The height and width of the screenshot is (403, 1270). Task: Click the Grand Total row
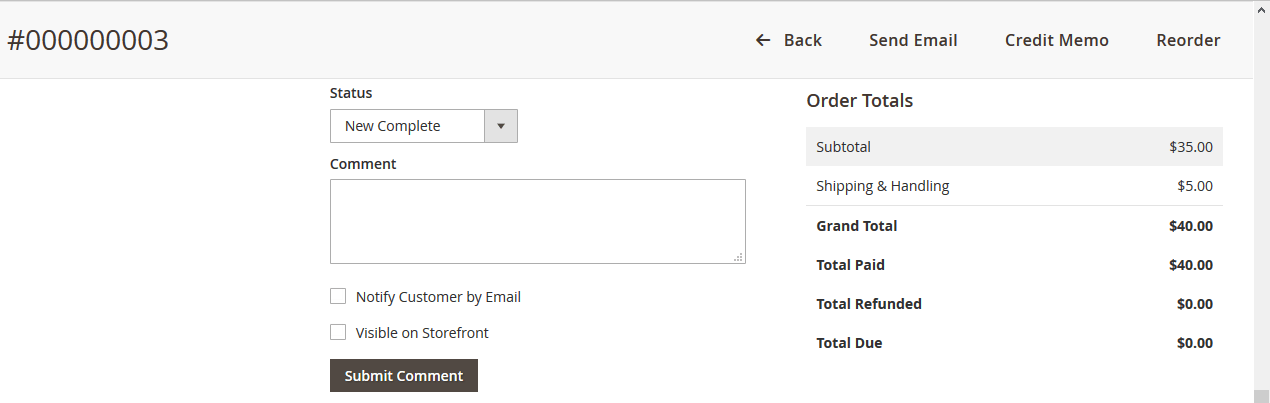[1014, 226]
